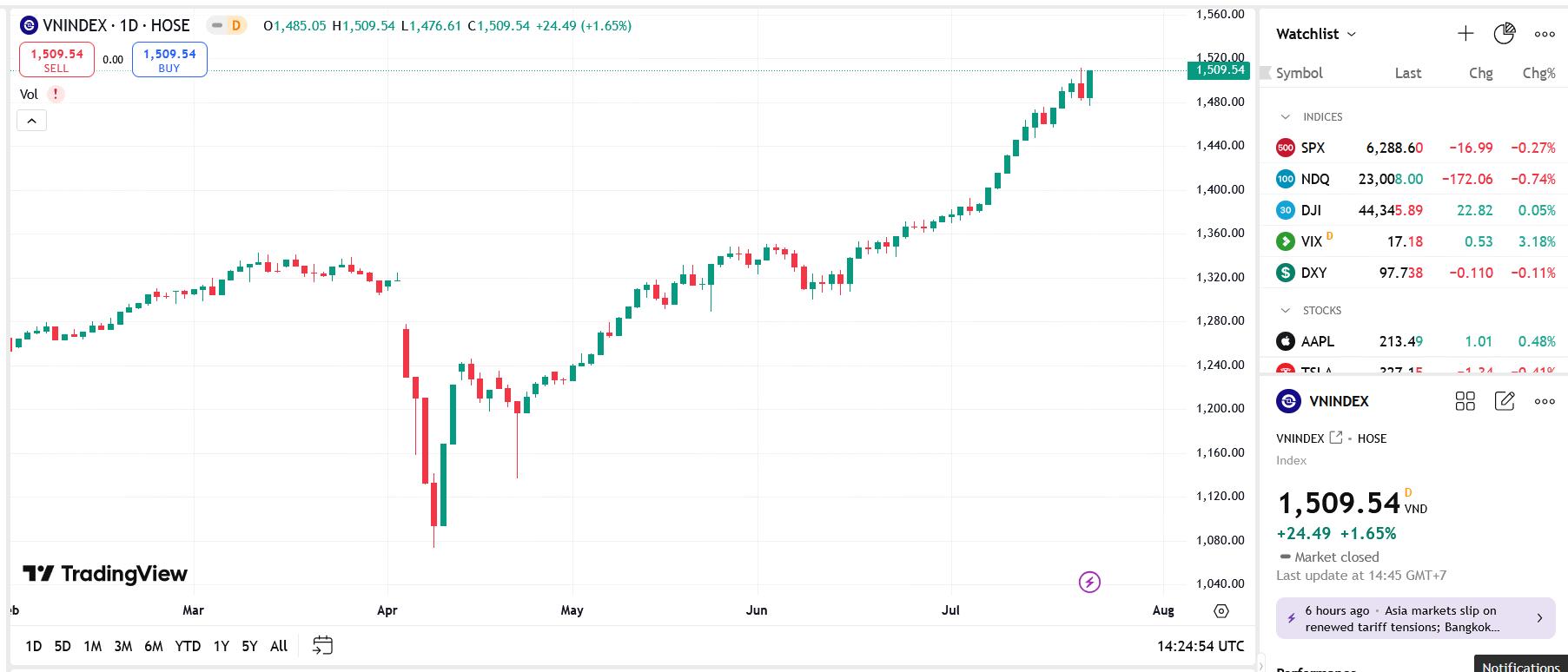Click the VIX percent change 3.18%
Viewport: 1568px width, 672px height.
(1537, 241)
